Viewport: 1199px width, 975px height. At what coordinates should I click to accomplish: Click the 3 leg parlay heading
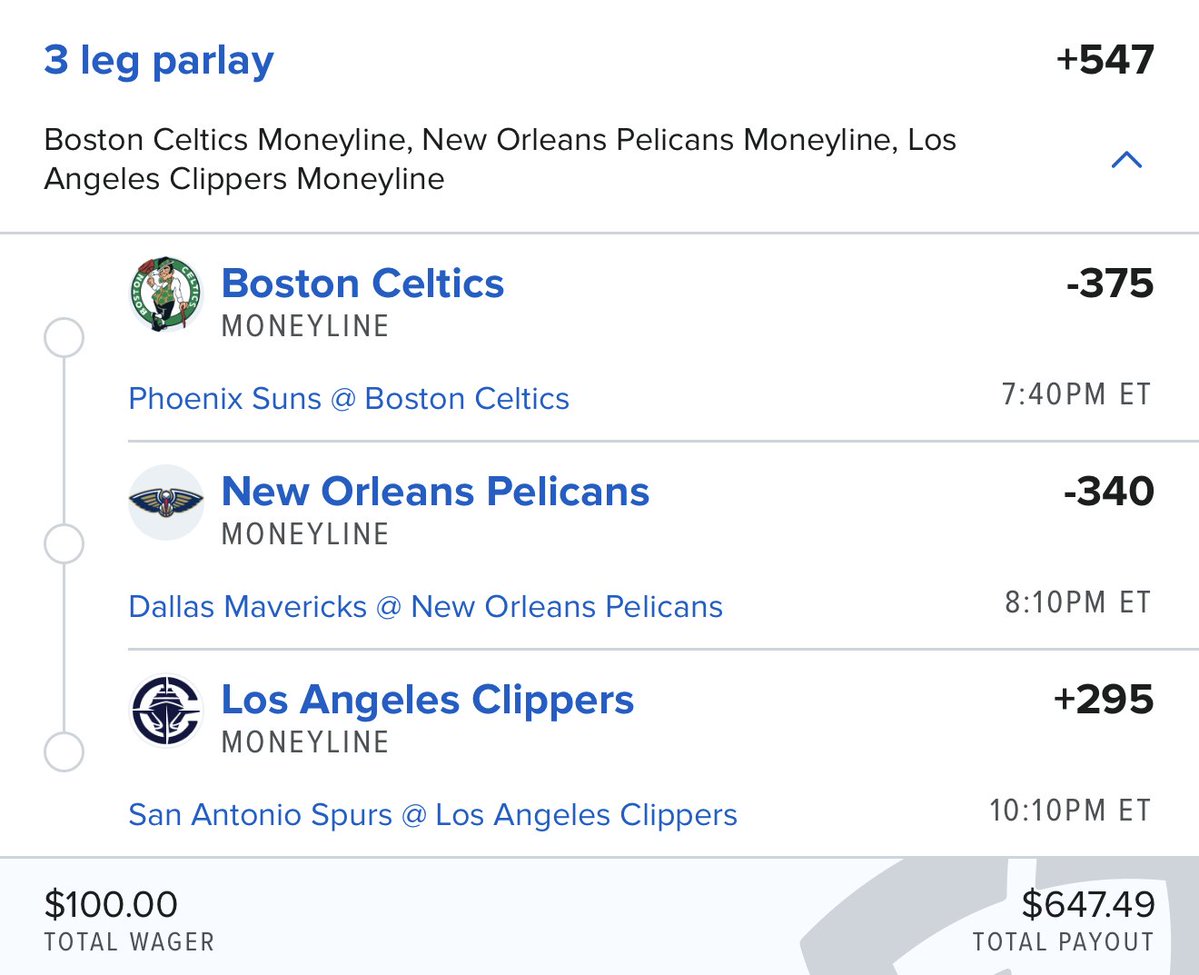point(158,62)
